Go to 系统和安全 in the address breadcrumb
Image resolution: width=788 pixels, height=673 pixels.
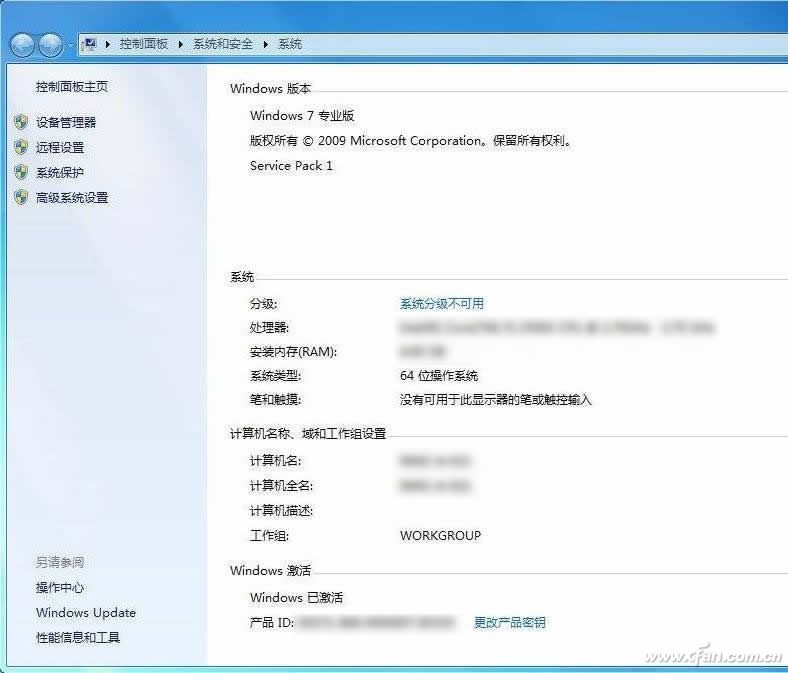[223, 44]
